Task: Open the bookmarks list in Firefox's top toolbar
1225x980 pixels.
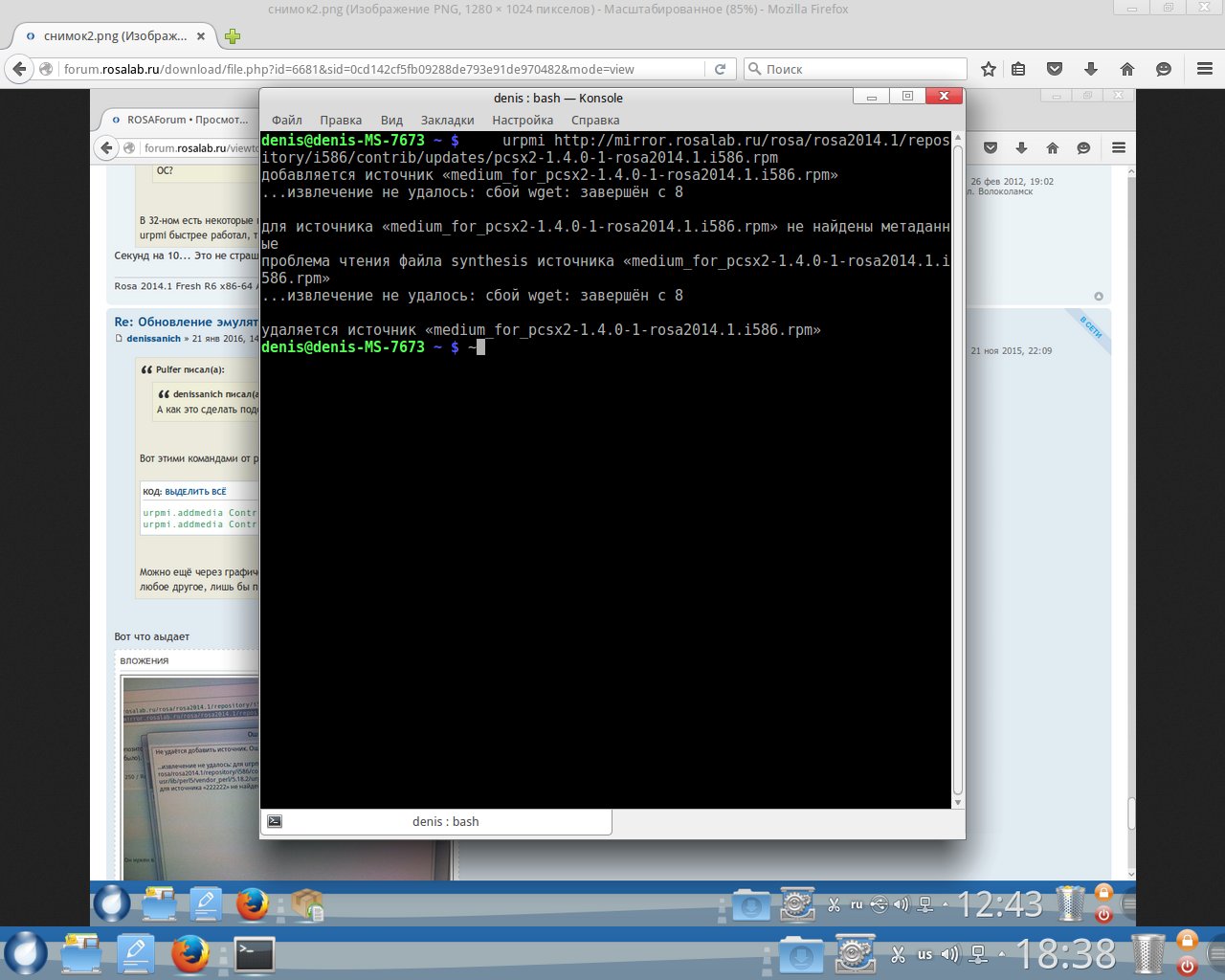Action: [1018, 69]
